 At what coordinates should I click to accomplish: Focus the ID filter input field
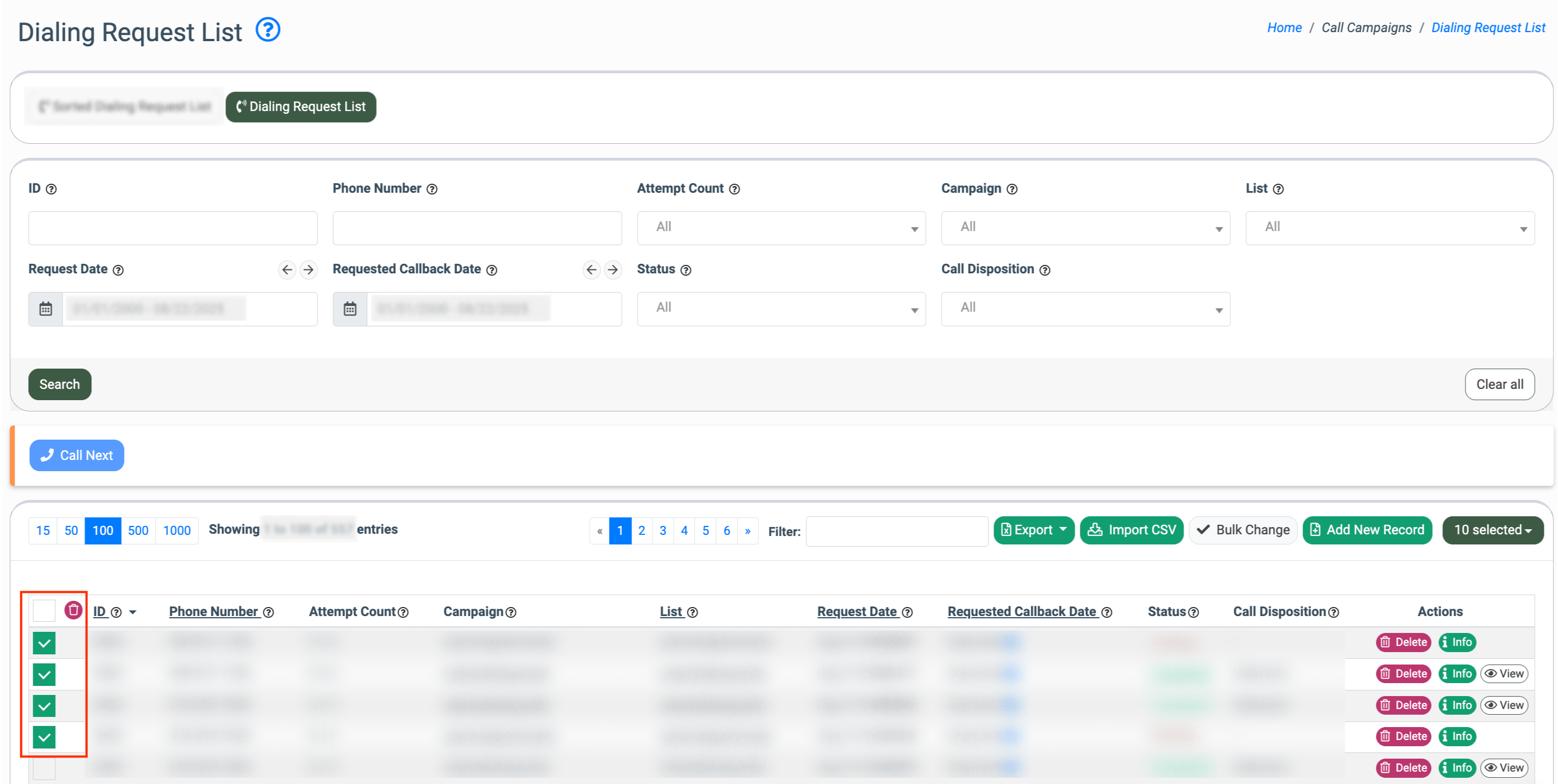[x=173, y=228]
